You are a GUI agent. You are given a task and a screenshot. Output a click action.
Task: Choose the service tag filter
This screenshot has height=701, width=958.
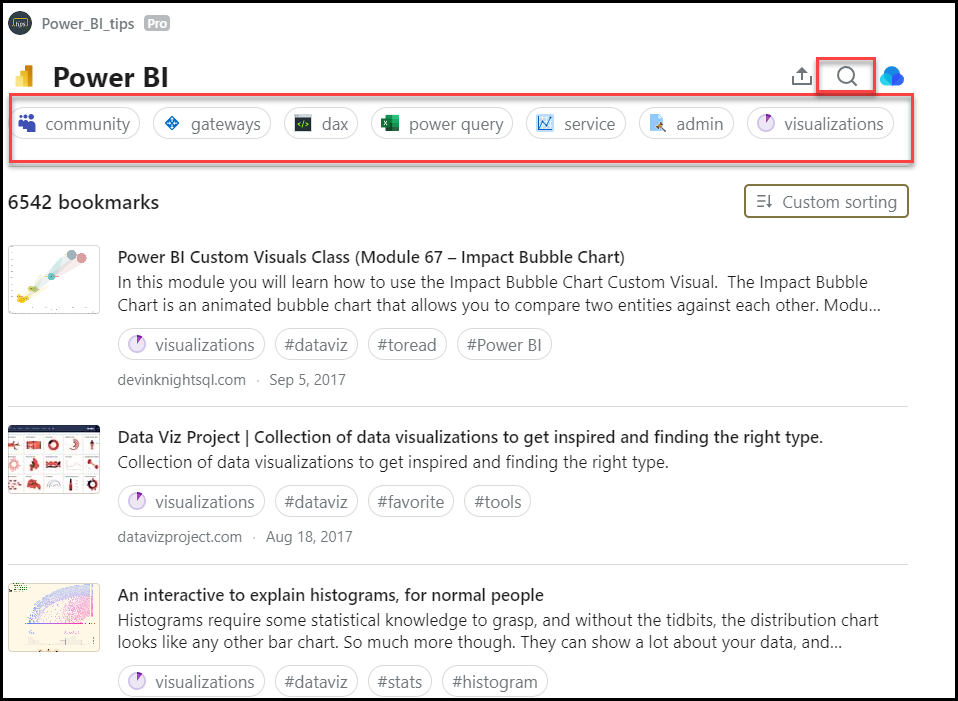click(576, 124)
